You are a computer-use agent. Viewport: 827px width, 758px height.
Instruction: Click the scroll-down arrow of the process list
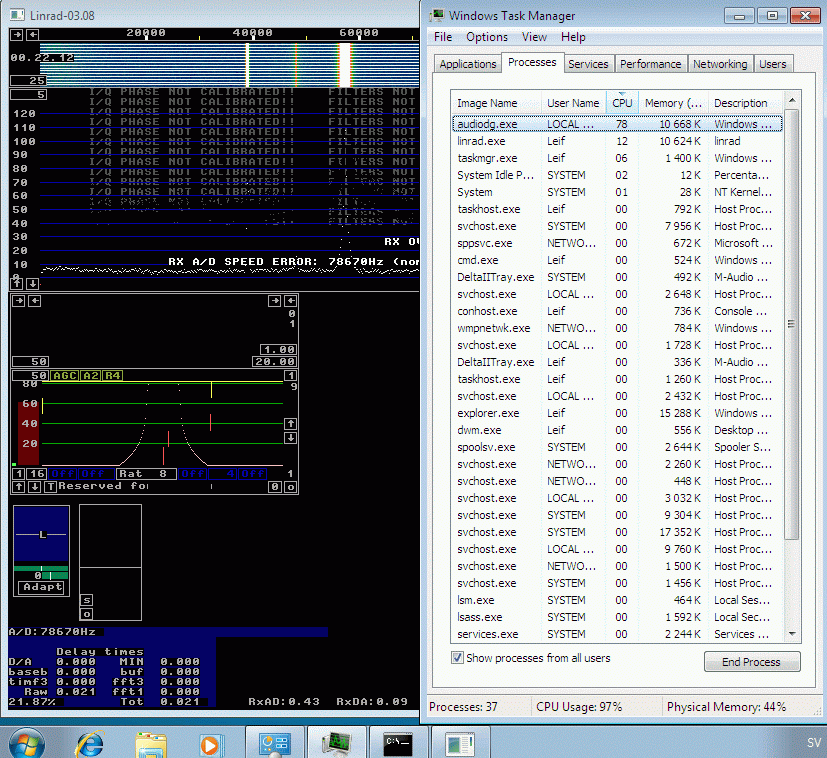(x=791, y=634)
